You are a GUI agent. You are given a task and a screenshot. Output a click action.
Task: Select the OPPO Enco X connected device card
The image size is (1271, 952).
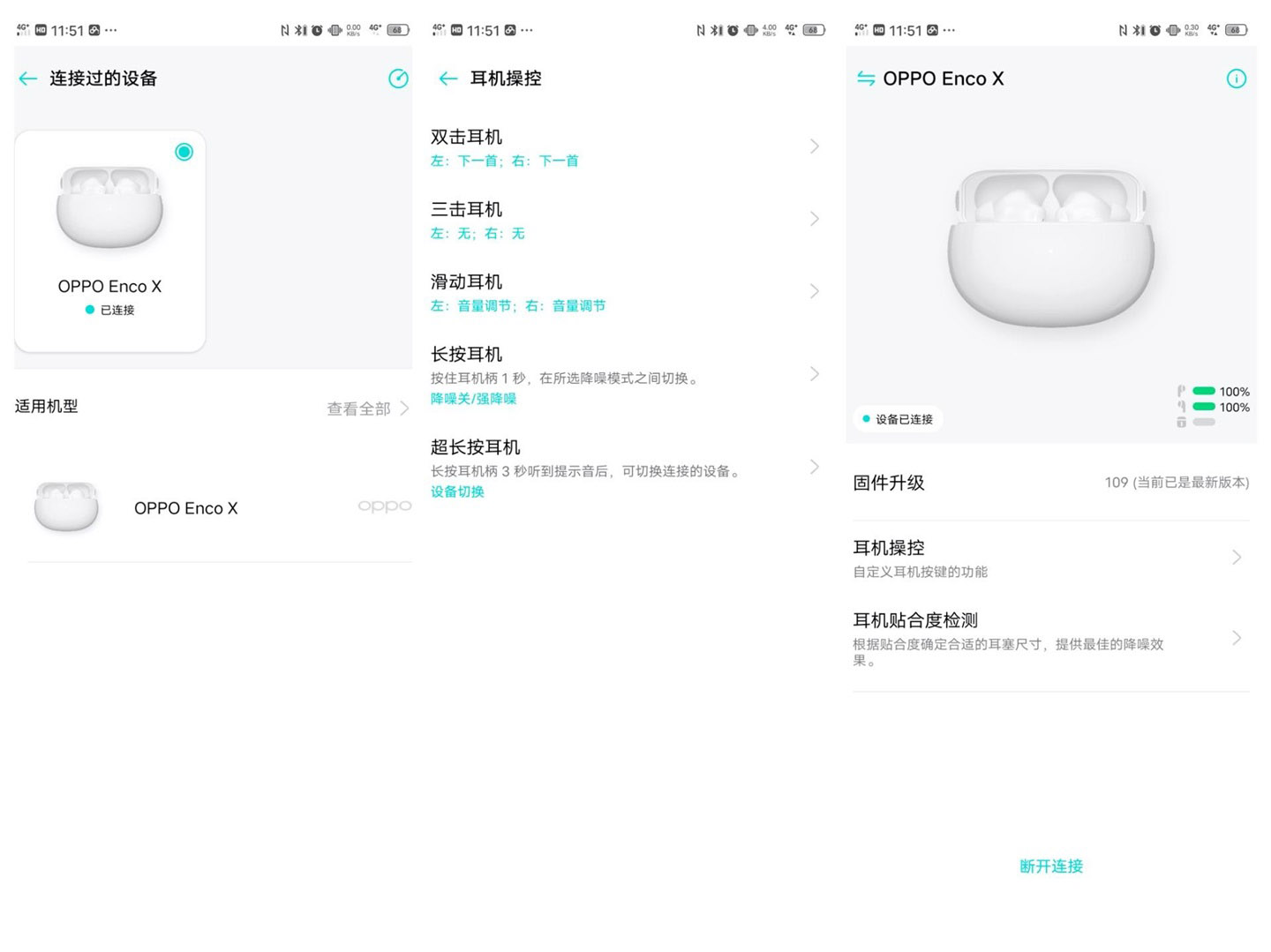click(109, 240)
